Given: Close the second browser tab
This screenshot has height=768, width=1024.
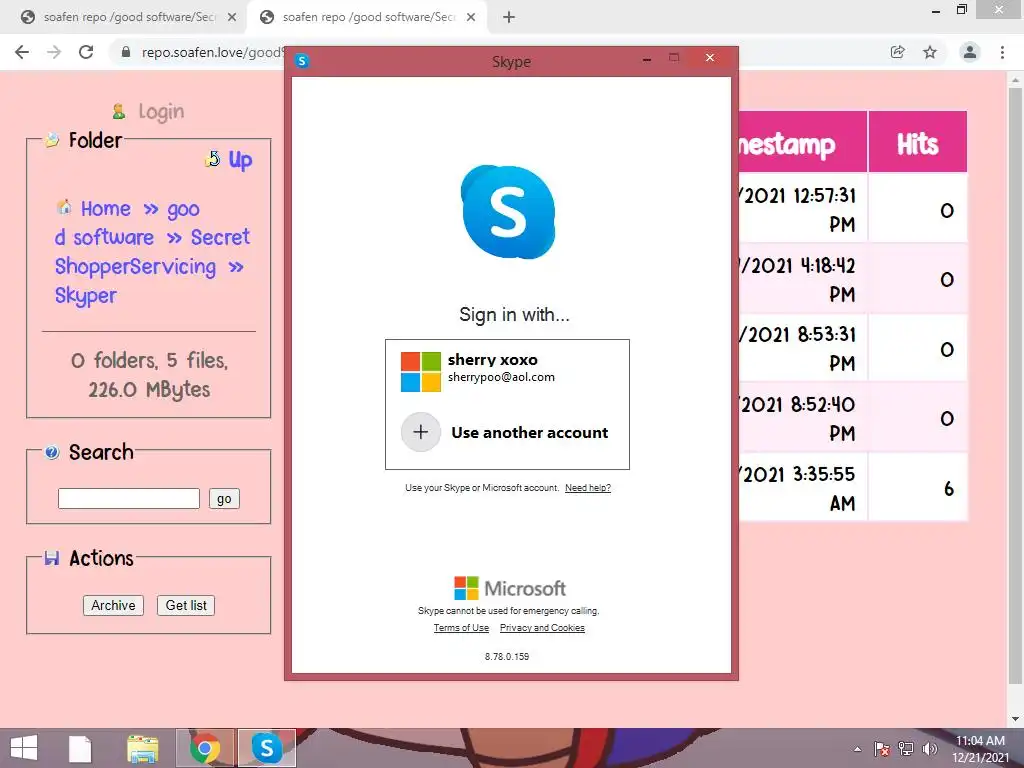Looking at the screenshot, I should point(471,18).
